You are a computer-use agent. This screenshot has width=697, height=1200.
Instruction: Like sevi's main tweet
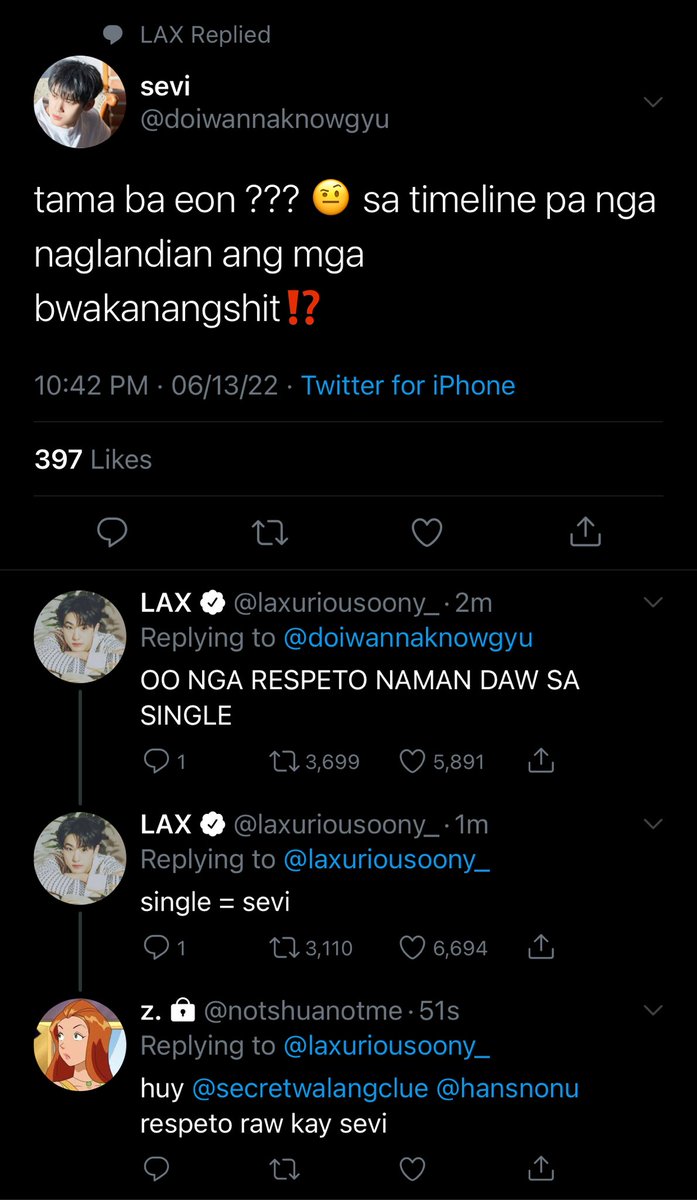(427, 534)
